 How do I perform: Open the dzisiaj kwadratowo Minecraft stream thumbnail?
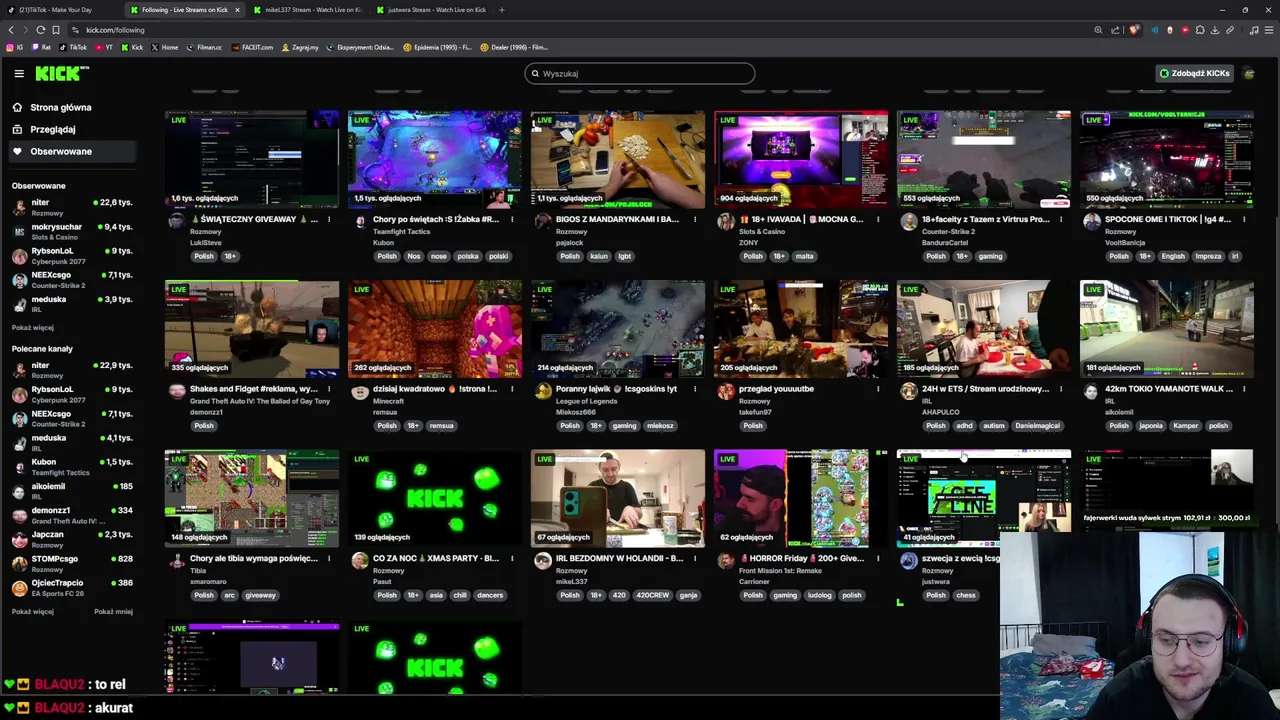tap(435, 329)
